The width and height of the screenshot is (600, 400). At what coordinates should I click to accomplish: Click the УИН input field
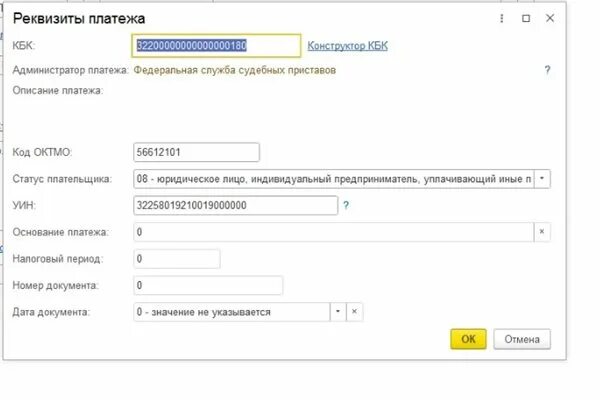235,206
